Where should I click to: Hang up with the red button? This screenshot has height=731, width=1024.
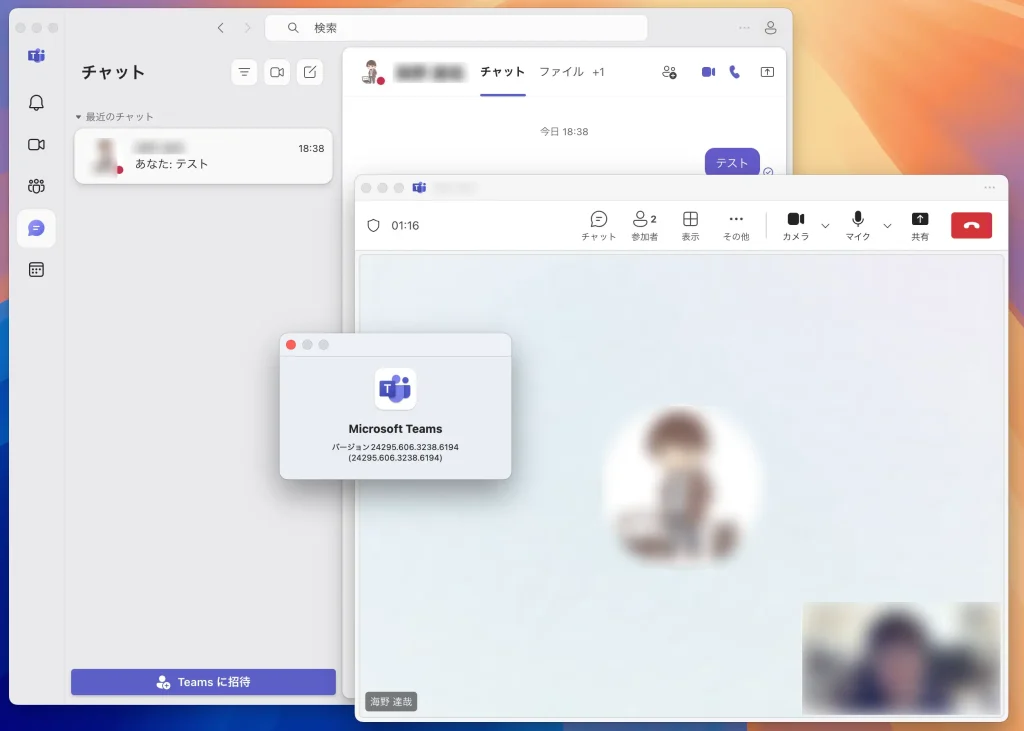(972, 225)
